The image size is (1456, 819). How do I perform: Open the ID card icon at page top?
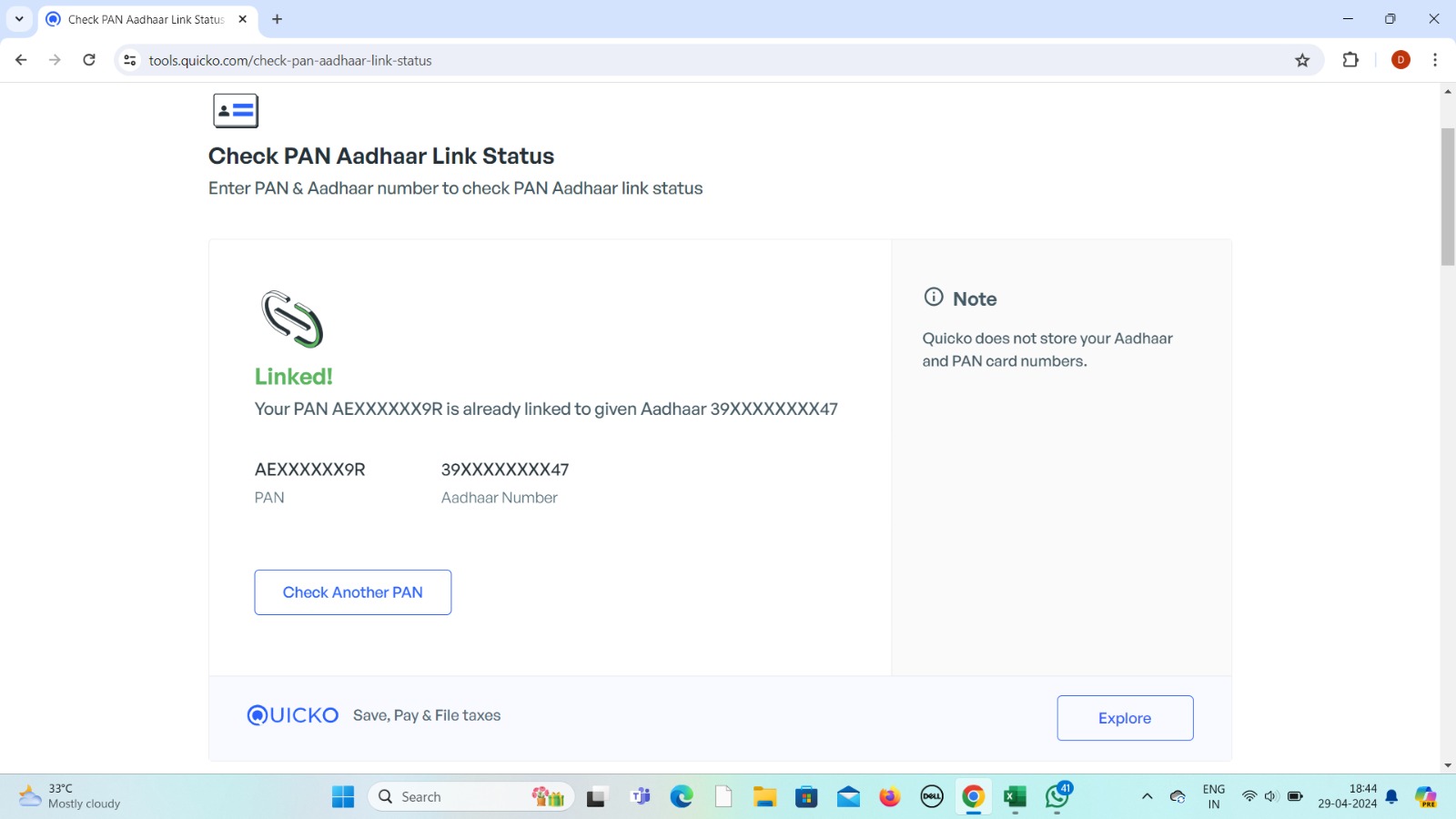(x=236, y=111)
